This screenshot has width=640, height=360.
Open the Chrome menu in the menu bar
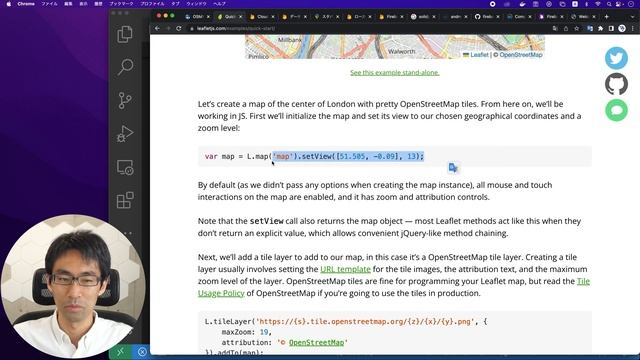[x=26, y=4]
